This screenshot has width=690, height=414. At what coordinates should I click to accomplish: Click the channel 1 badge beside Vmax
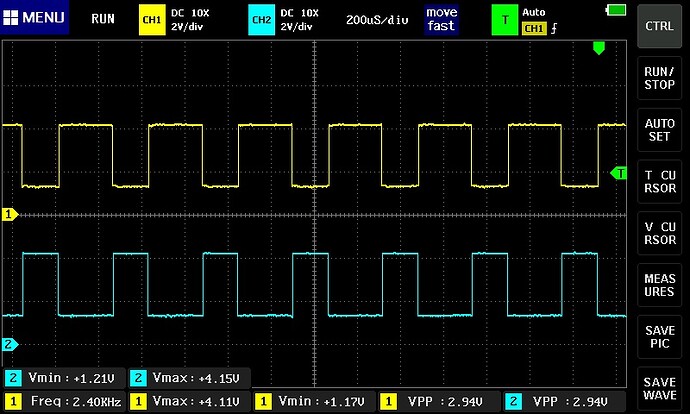tap(138, 401)
